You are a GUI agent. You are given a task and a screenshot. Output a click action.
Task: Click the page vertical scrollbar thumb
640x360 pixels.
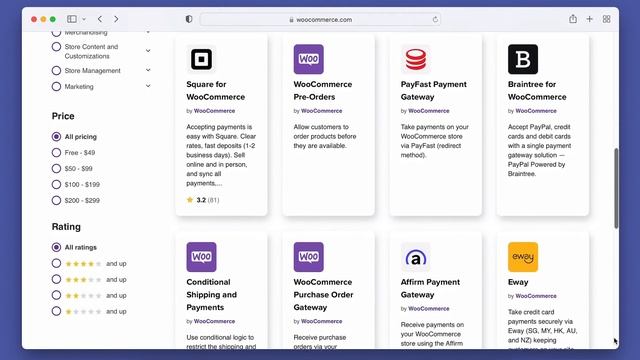pyautogui.click(x=616, y=188)
